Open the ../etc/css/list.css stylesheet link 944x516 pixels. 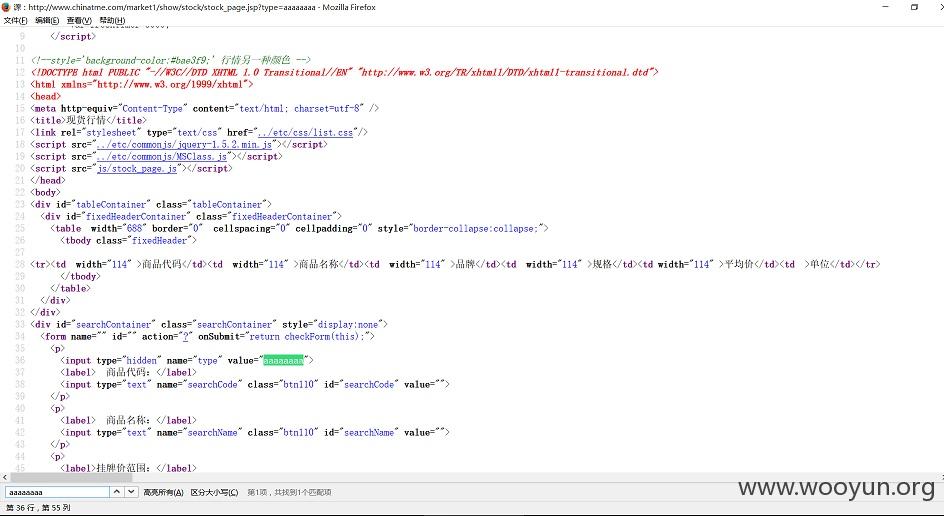pyautogui.click(x=305, y=132)
